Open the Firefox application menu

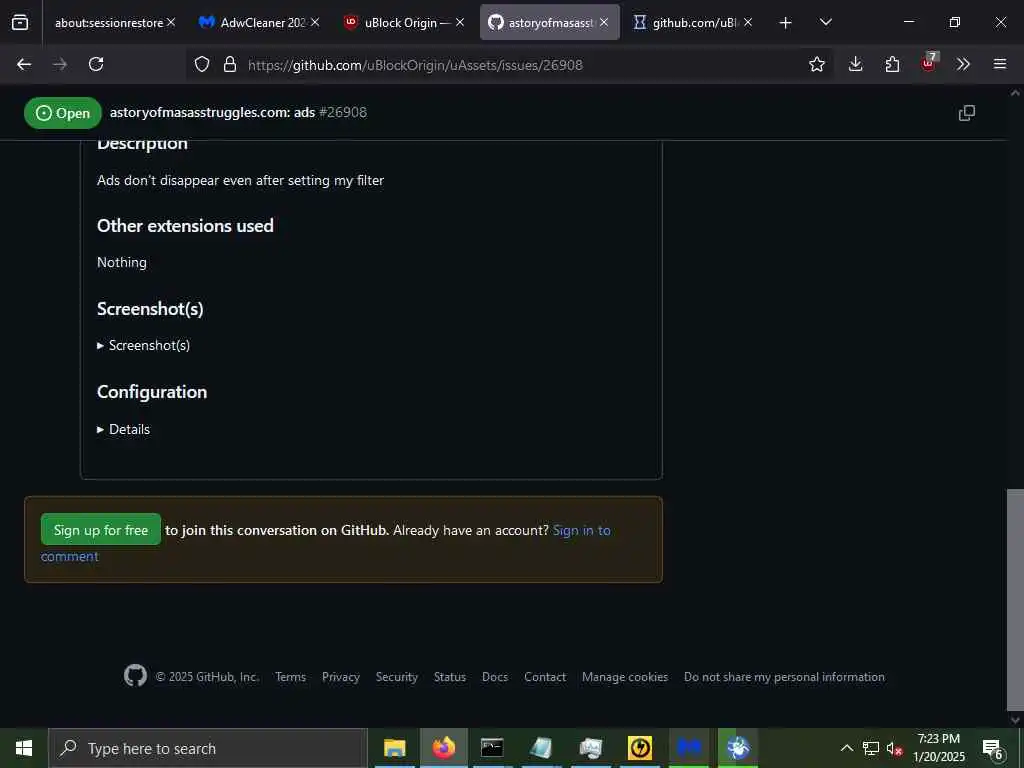pos(1000,64)
